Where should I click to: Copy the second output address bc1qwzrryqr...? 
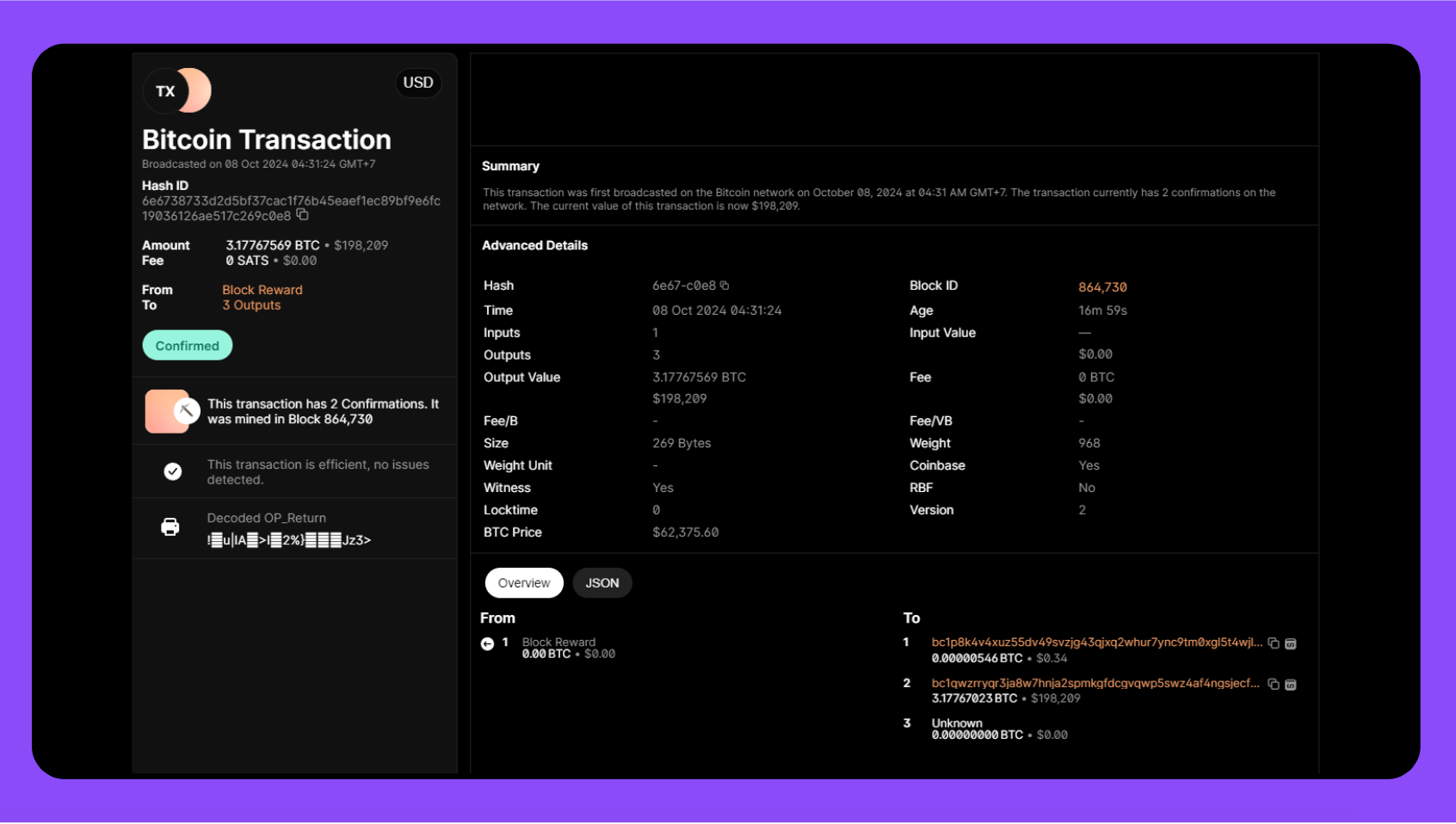[1274, 684]
